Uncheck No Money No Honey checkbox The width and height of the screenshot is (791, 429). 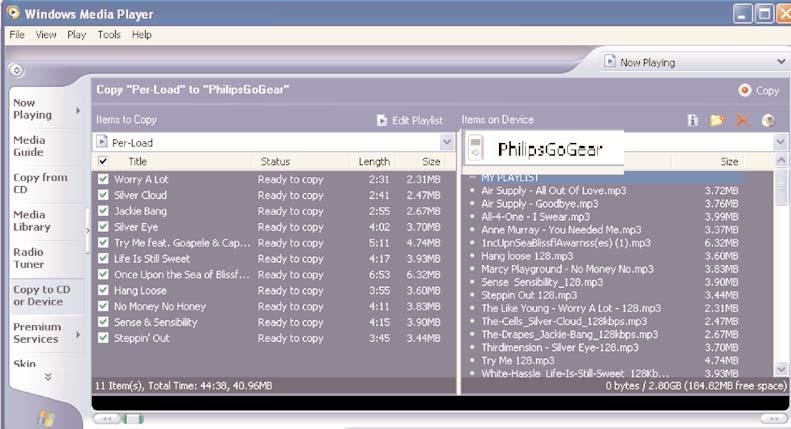click(103, 306)
